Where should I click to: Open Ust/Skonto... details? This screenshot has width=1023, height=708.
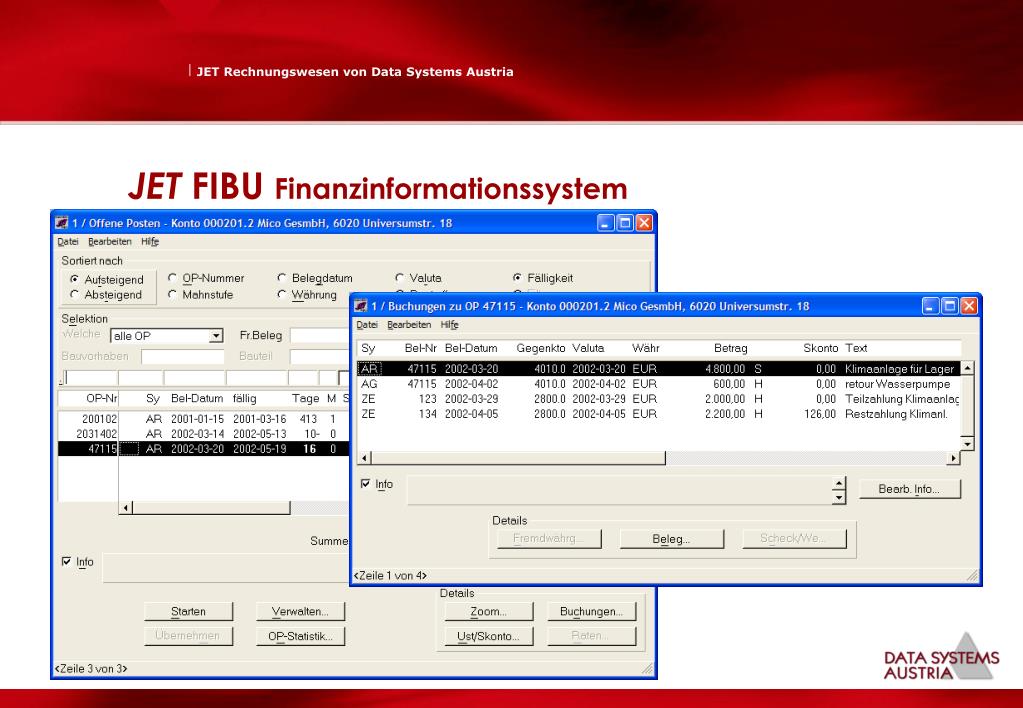(489, 636)
